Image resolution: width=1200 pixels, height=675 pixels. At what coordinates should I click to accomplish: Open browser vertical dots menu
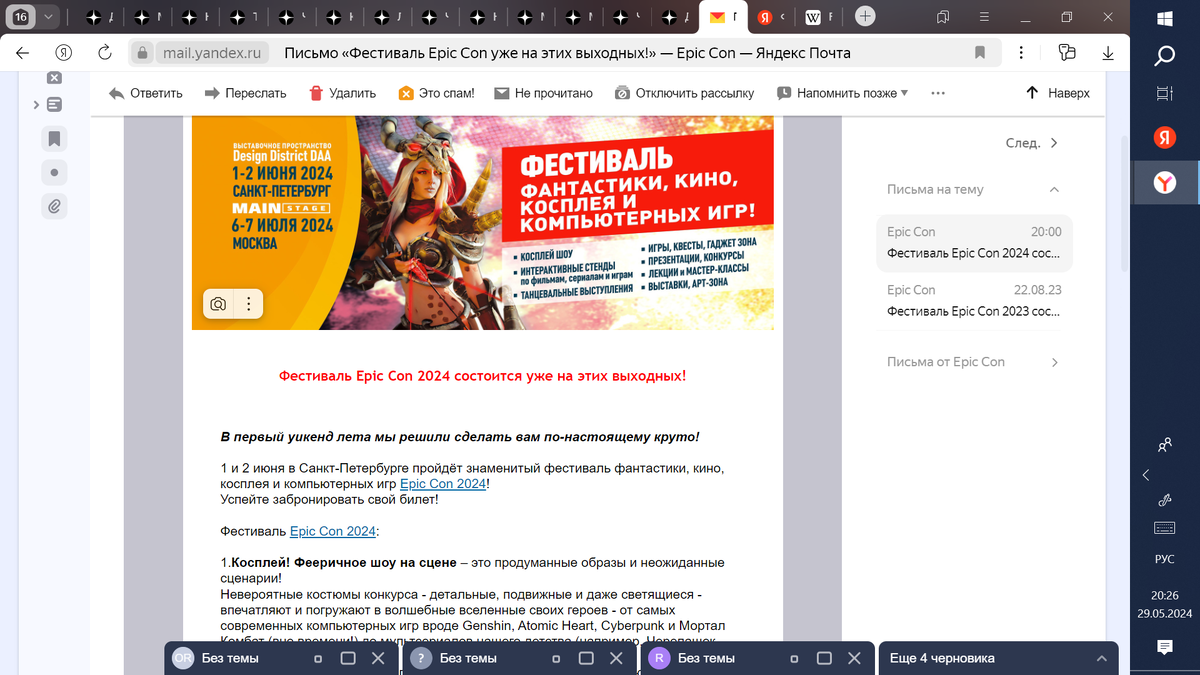pyautogui.click(x=1020, y=53)
